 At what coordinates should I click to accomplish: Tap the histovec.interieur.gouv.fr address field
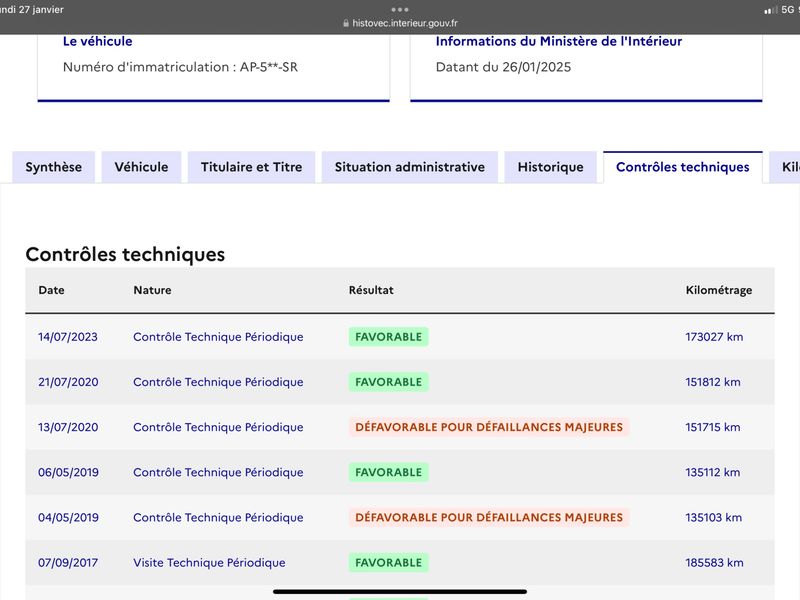pos(400,23)
